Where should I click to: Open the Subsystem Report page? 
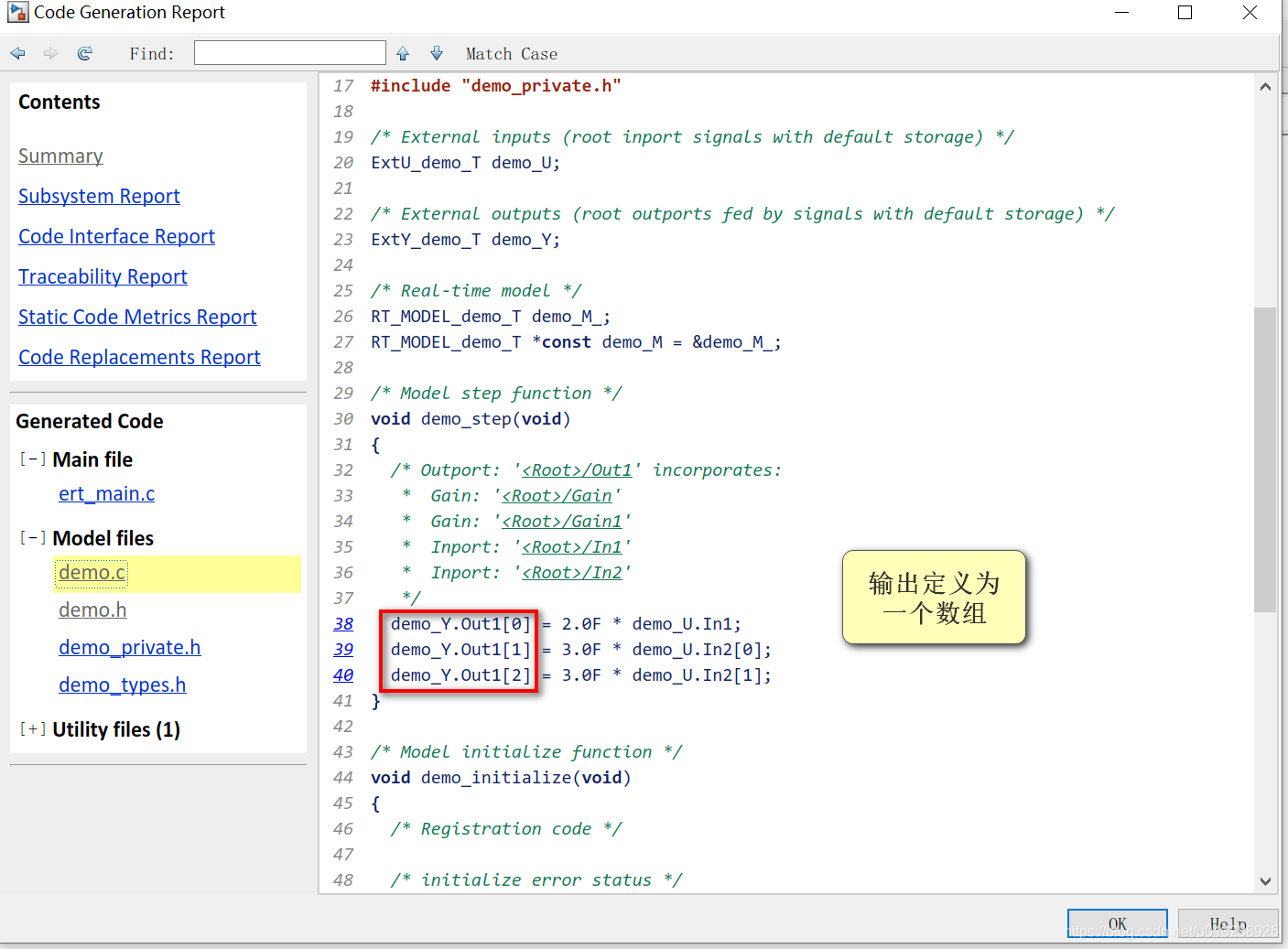[99, 197]
